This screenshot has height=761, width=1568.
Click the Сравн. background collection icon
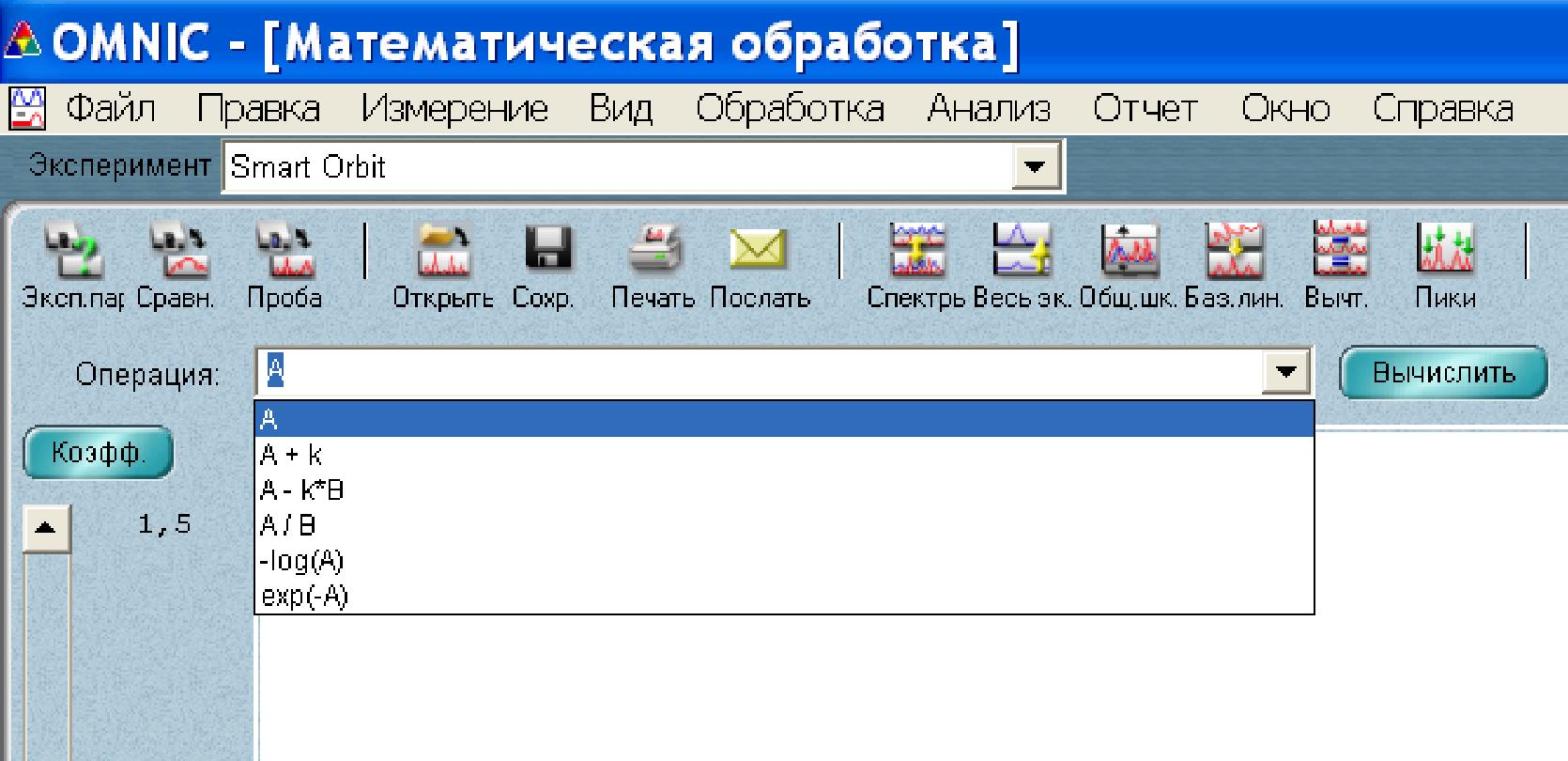point(178,251)
